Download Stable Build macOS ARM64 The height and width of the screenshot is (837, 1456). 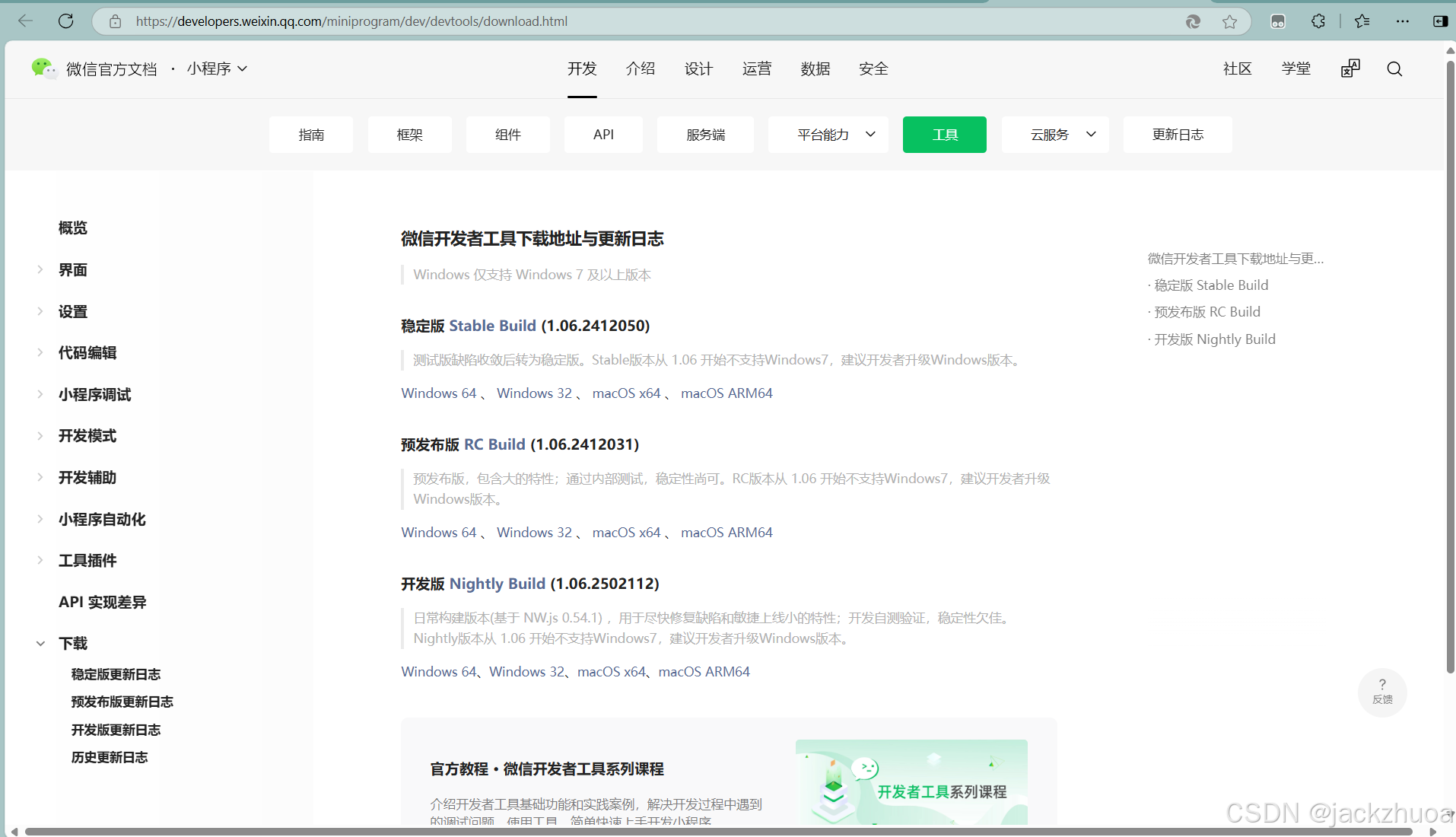coord(726,393)
